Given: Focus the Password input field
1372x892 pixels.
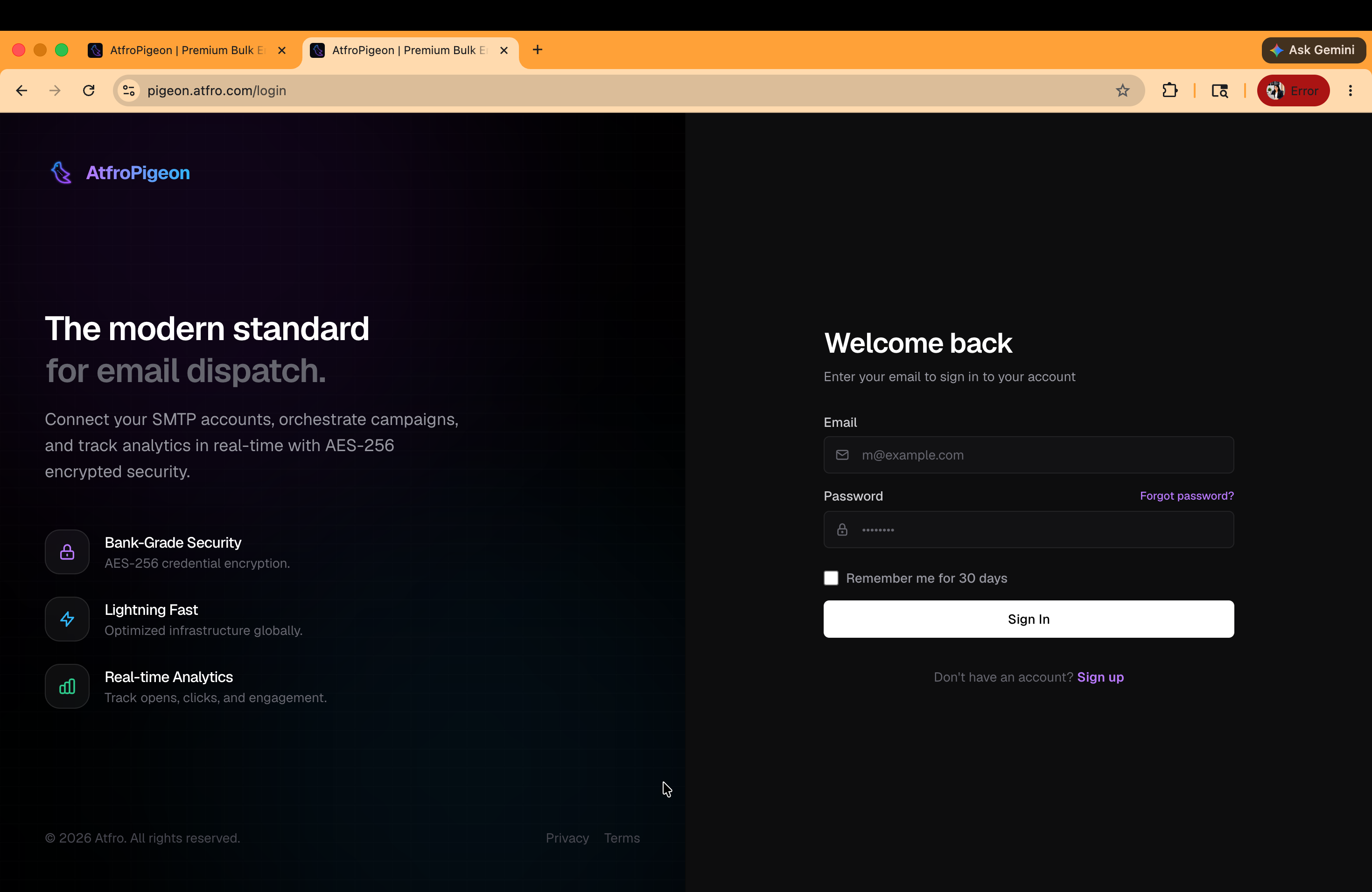Looking at the screenshot, I should pos(1029,530).
